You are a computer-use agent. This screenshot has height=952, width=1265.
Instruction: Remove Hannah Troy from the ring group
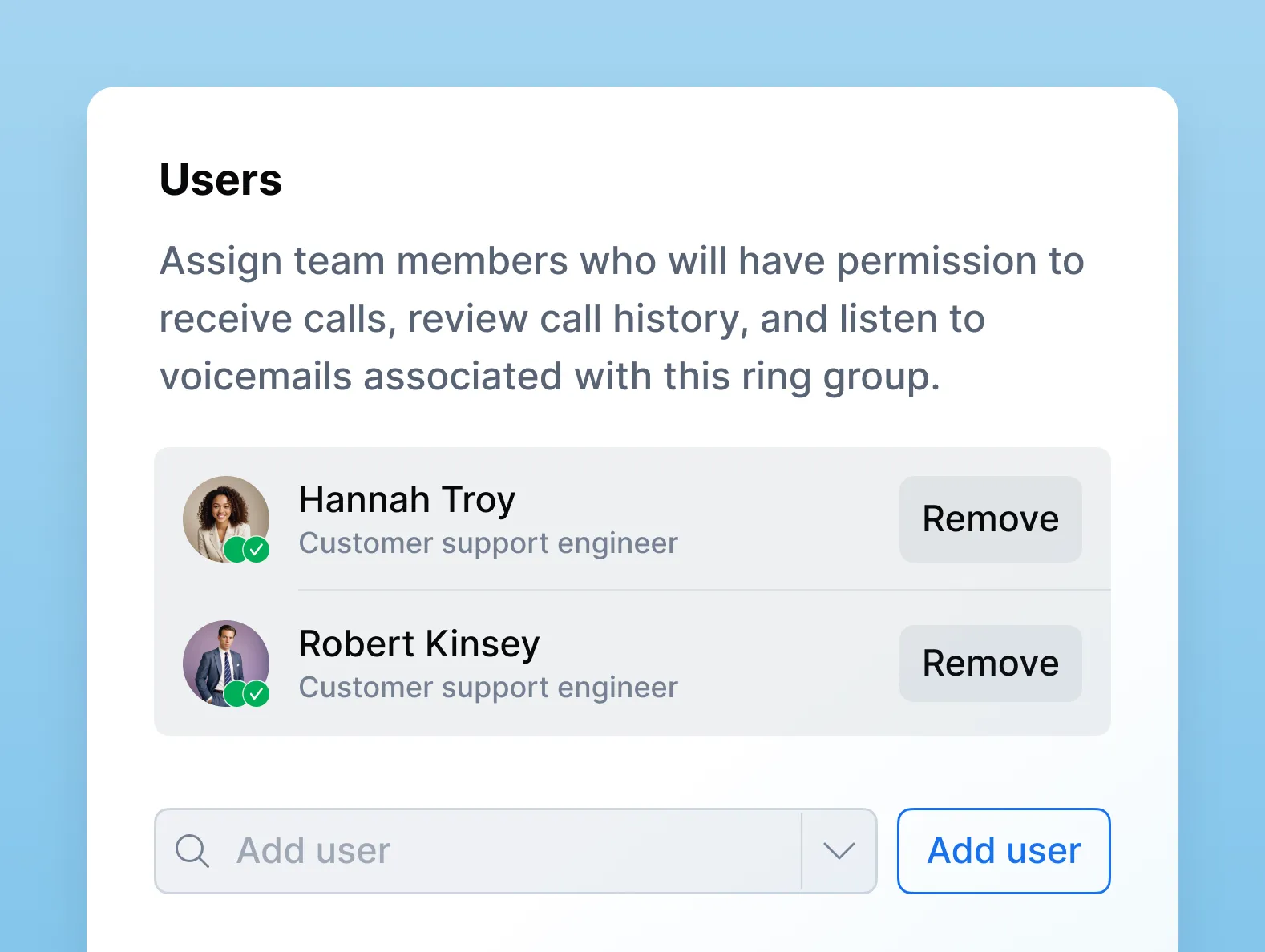point(990,519)
